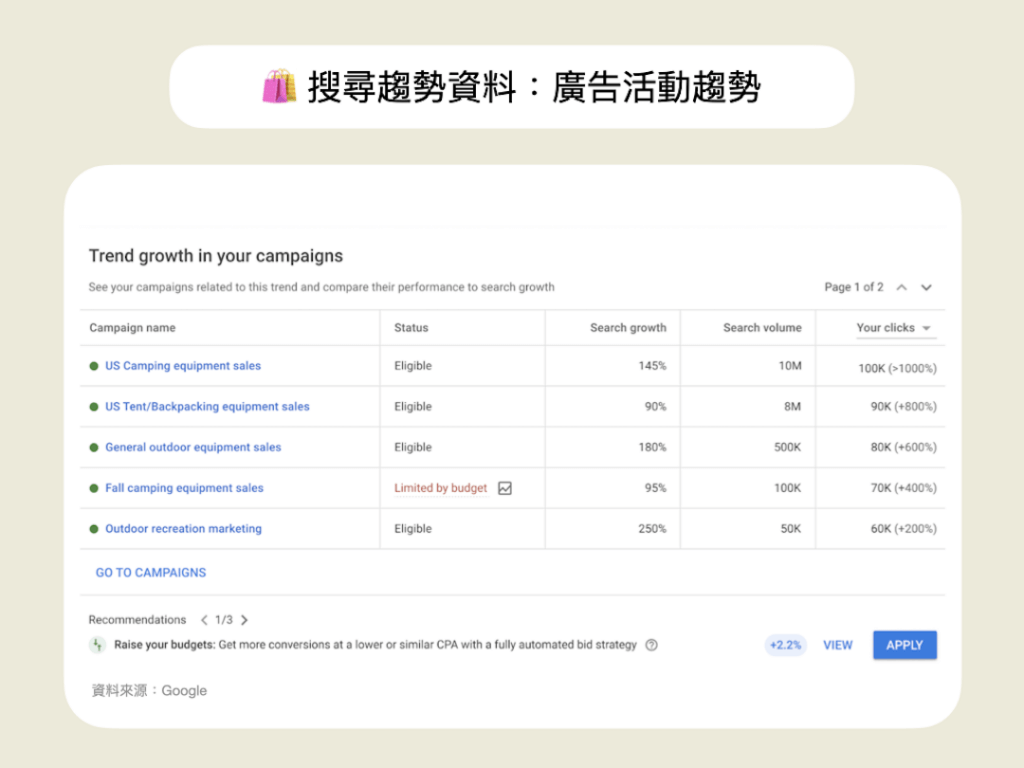This screenshot has height=768, width=1024.
Task: Click VIEW on the Raise your budgets recommendation
Action: click(838, 645)
